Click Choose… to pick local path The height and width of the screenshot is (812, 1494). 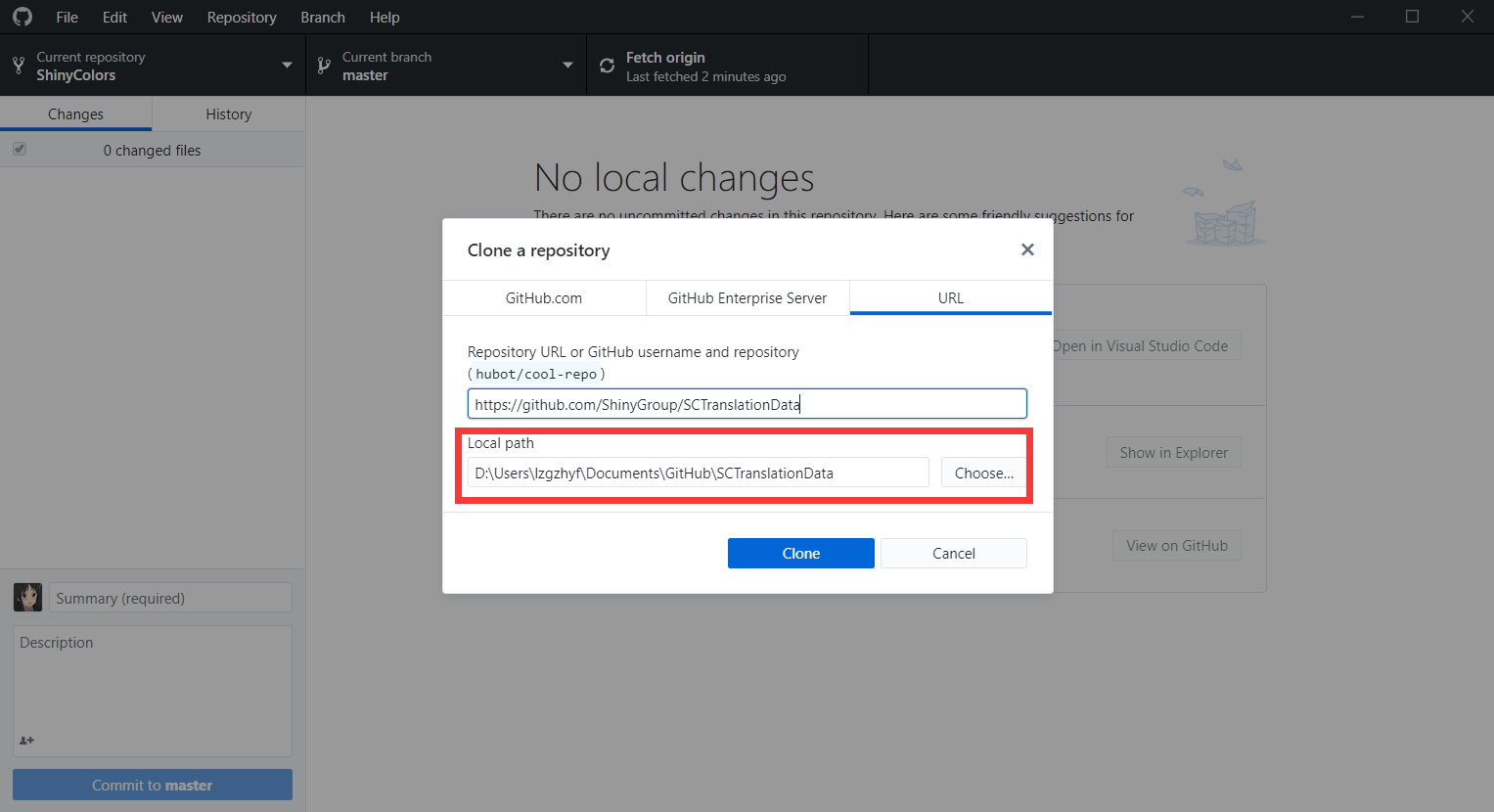coord(984,473)
